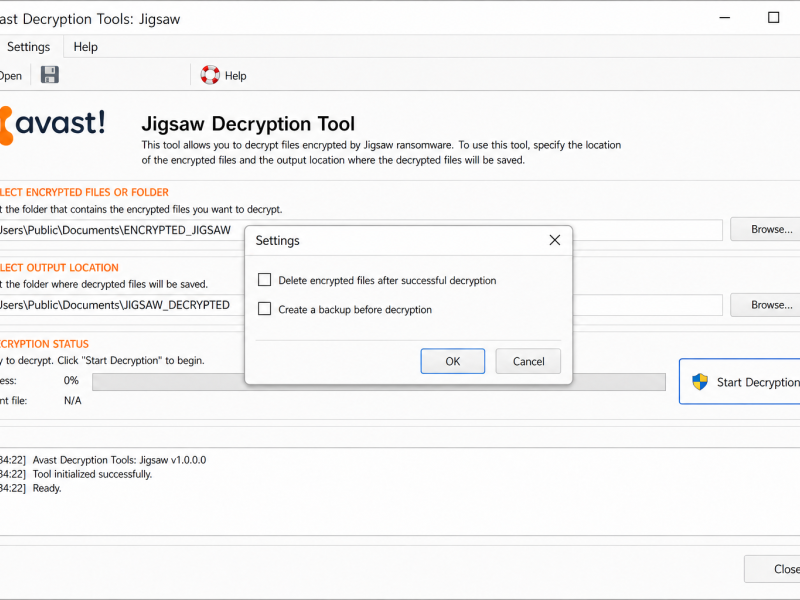Click the Open toolbar item
The image size is (800, 600).
pos(10,76)
